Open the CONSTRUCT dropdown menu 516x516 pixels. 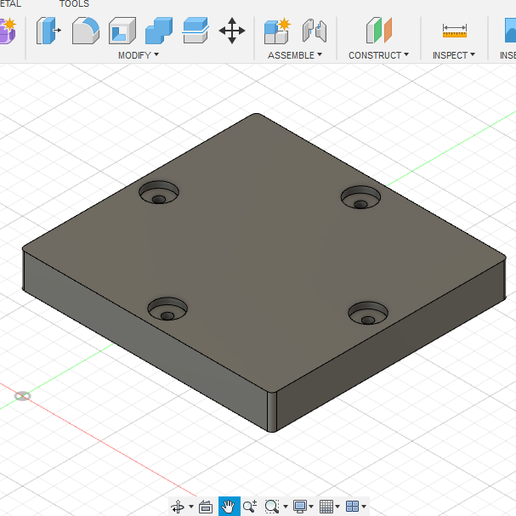coord(379,55)
